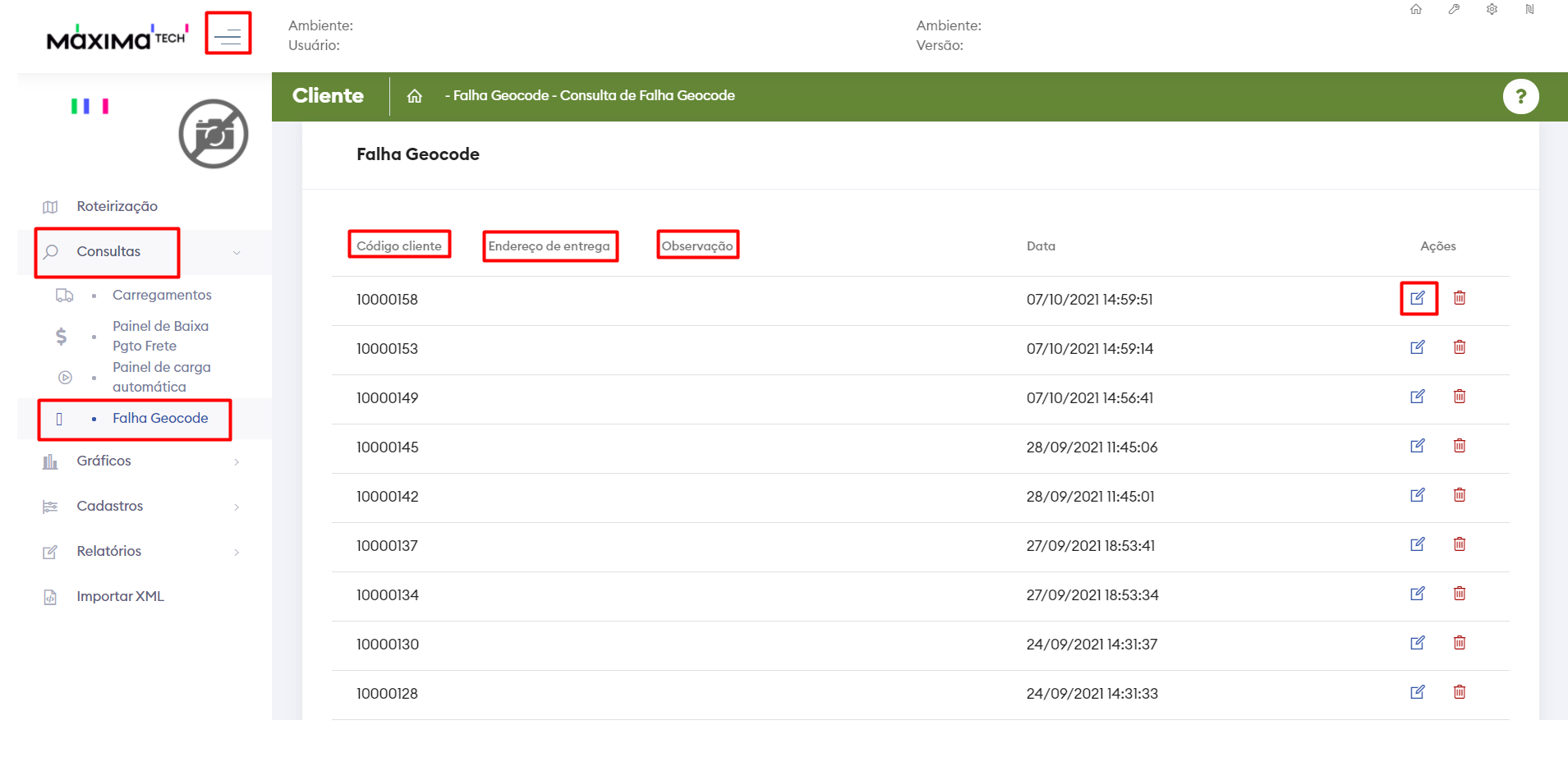1568x771 pixels.
Task: Delete the record for client 10000153
Action: [x=1460, y=347]
